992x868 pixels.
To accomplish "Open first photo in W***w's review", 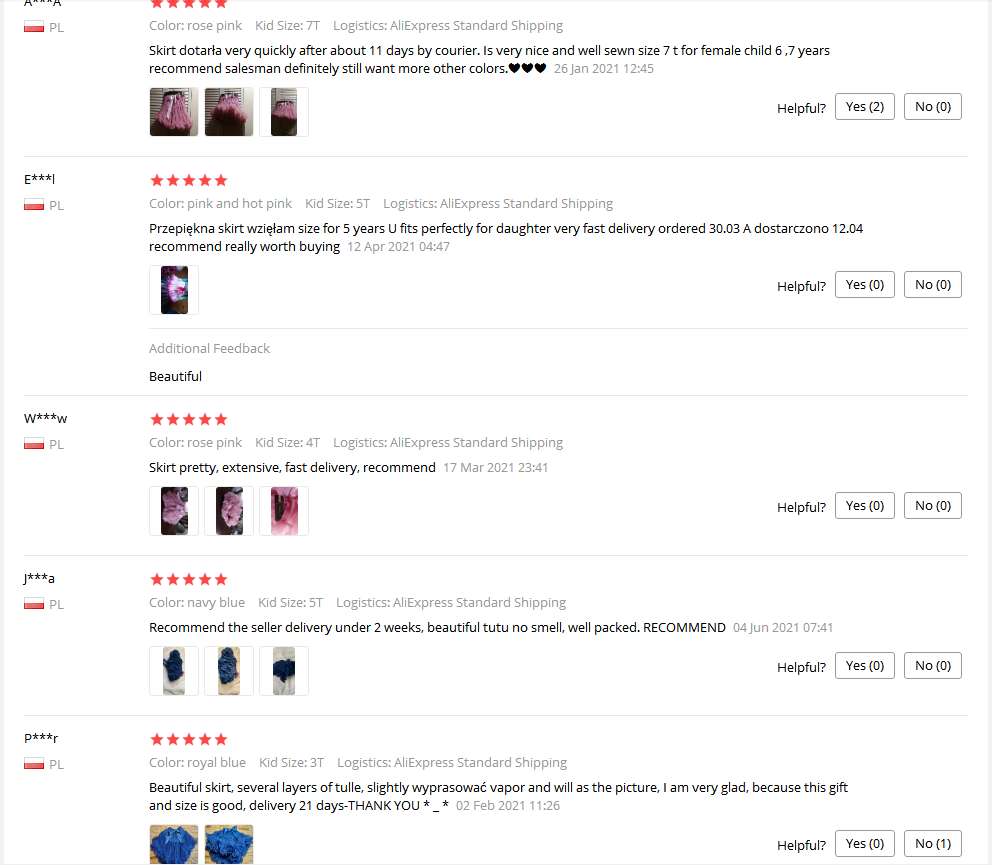I will pyautogui.click(x=174, y=511).
